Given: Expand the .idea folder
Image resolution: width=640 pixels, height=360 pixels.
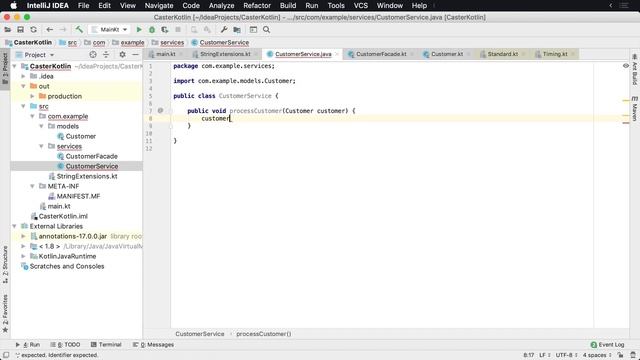Looking at the screenshot, I should 23,76.
